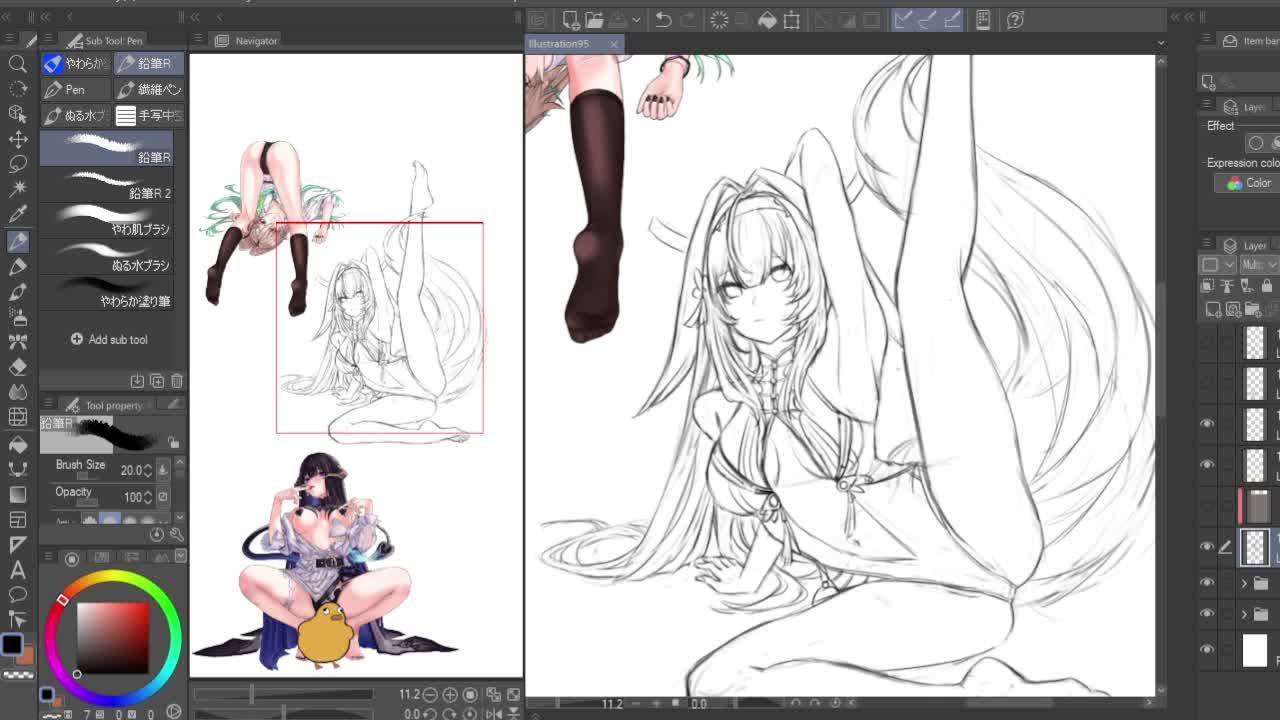Toggle the Lock Layer padlock in the Layer panel
This screenshot has height=720, width=1280.
tap(1267, 286)
